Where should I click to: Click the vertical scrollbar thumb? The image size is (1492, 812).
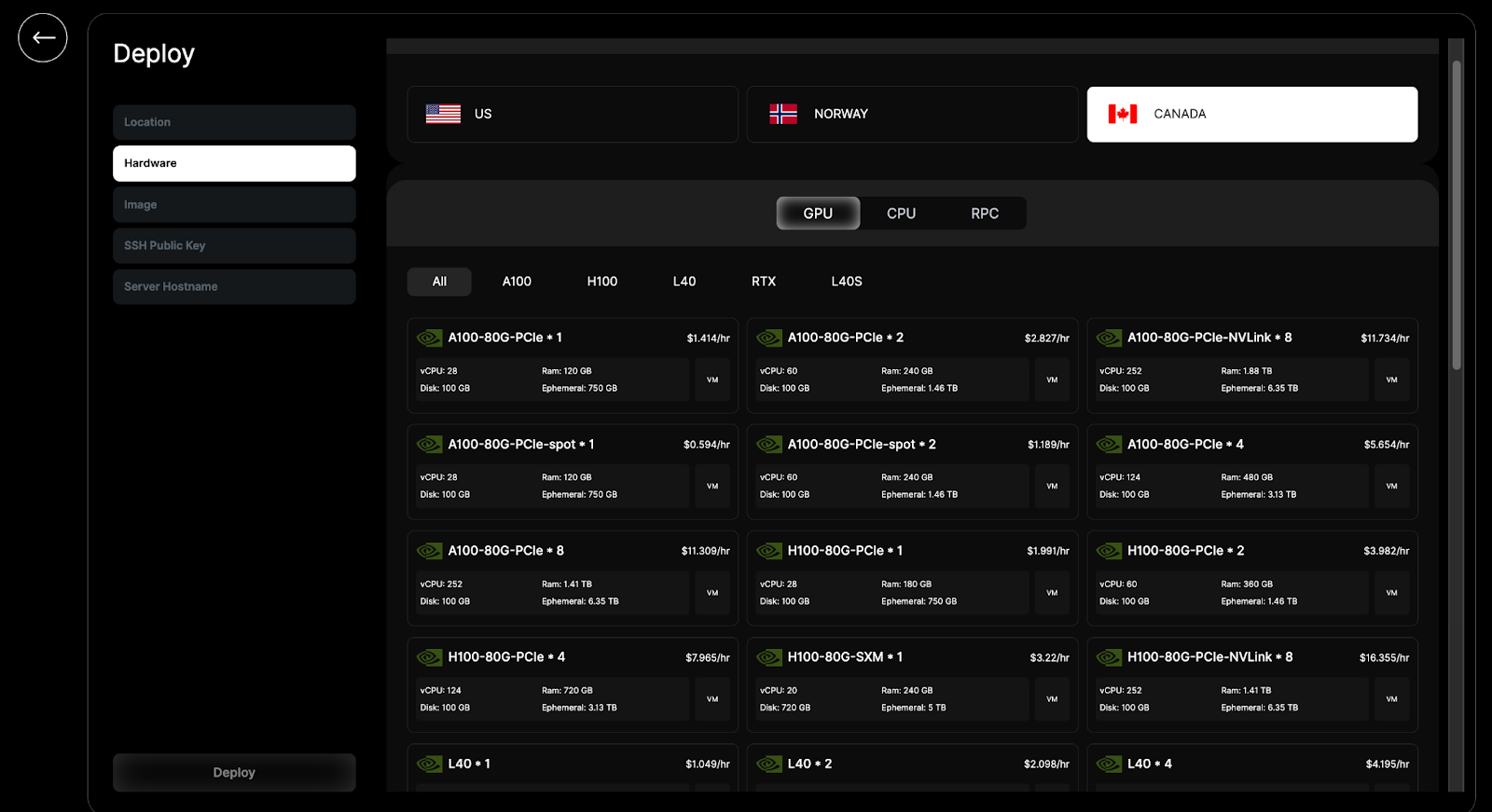(x=1457, y=214)
